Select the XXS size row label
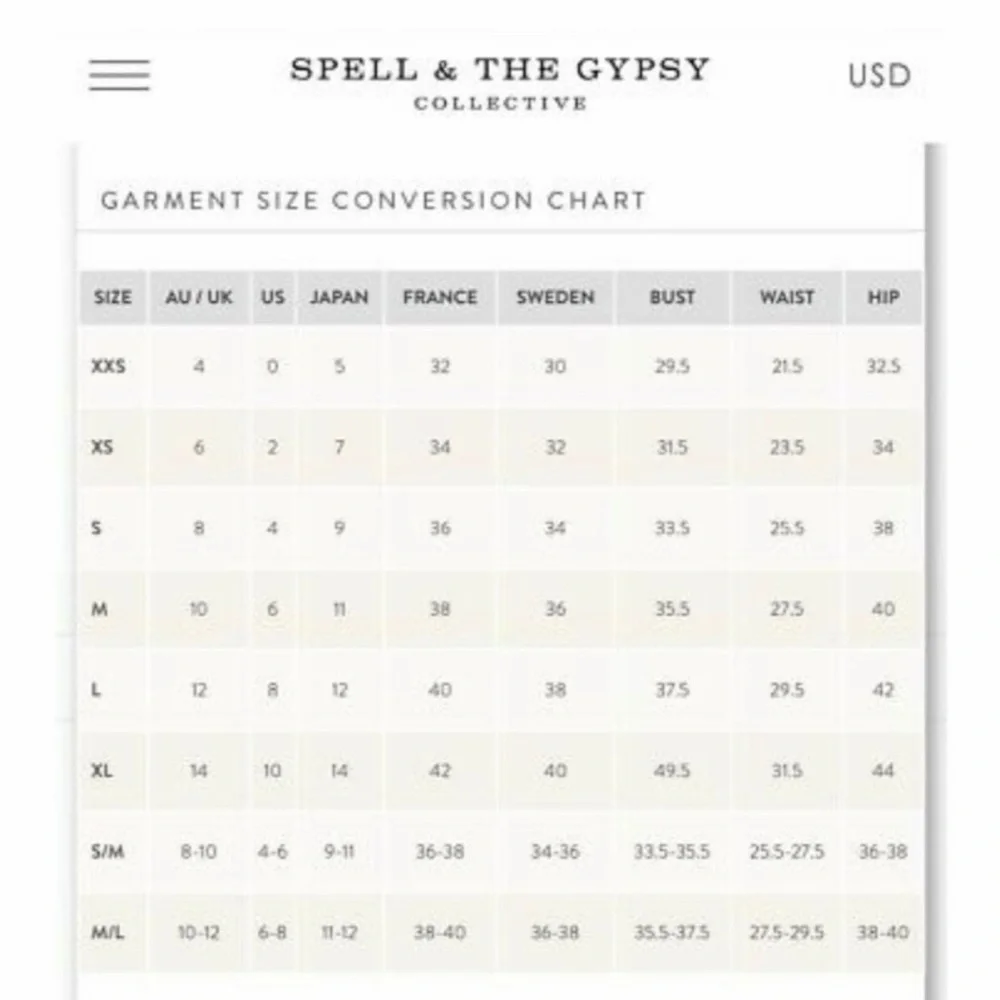 point(108,366)
